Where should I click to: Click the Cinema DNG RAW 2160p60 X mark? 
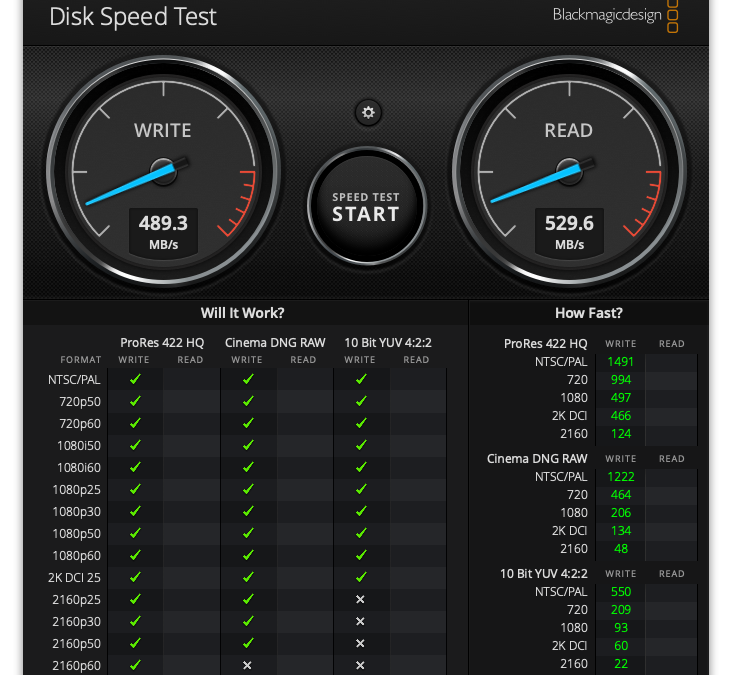(247, 665)
